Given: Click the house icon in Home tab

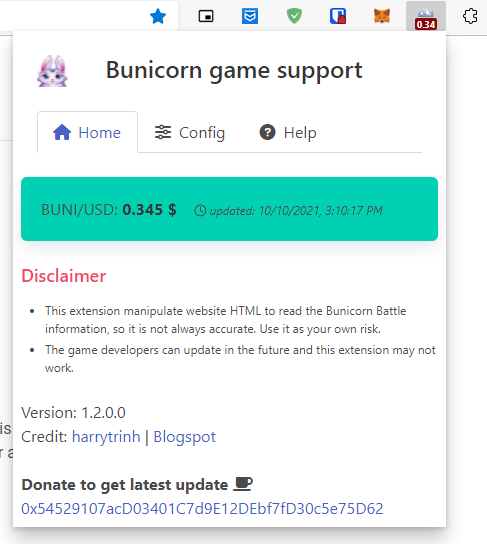Looking at the screenshot, I should [x=62, y=132].
